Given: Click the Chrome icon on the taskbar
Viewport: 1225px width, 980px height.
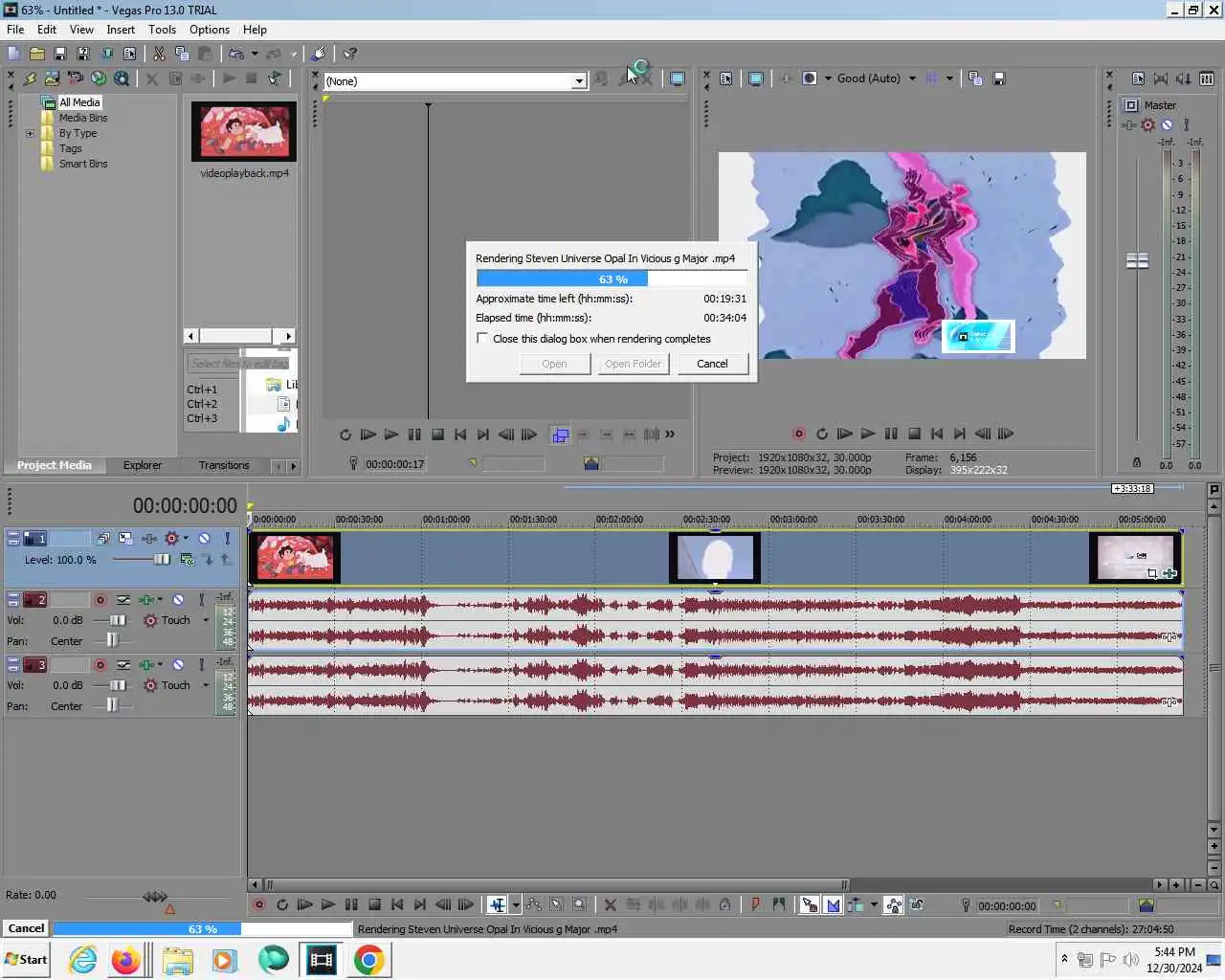Looking at the screenshot, I should point(368,960).
